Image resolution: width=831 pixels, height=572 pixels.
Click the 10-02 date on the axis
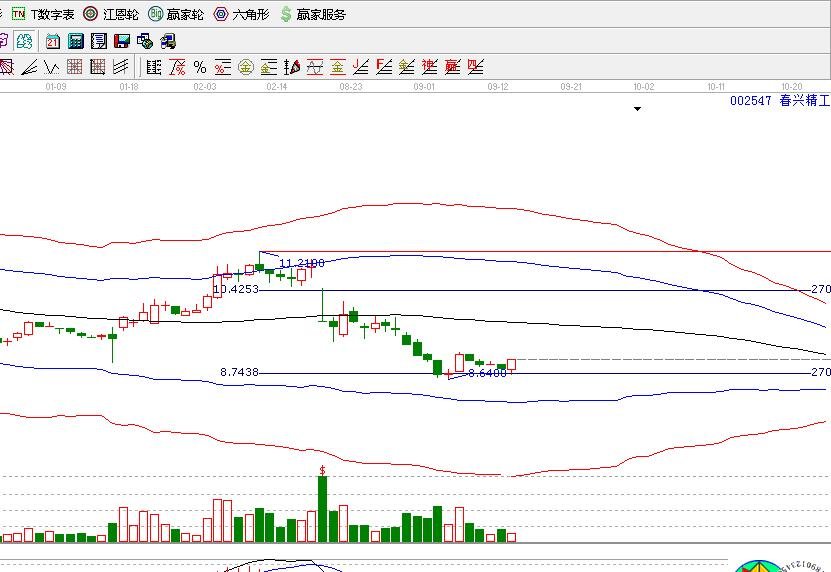pos(644,86)
